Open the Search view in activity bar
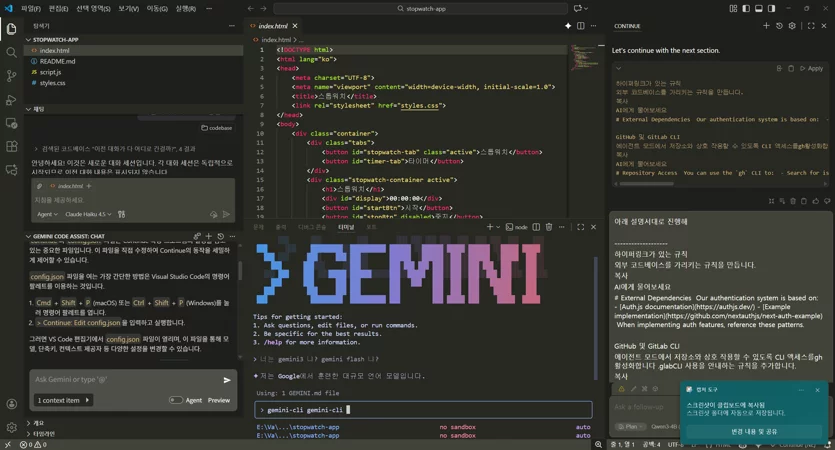 [x=11, y=52]
